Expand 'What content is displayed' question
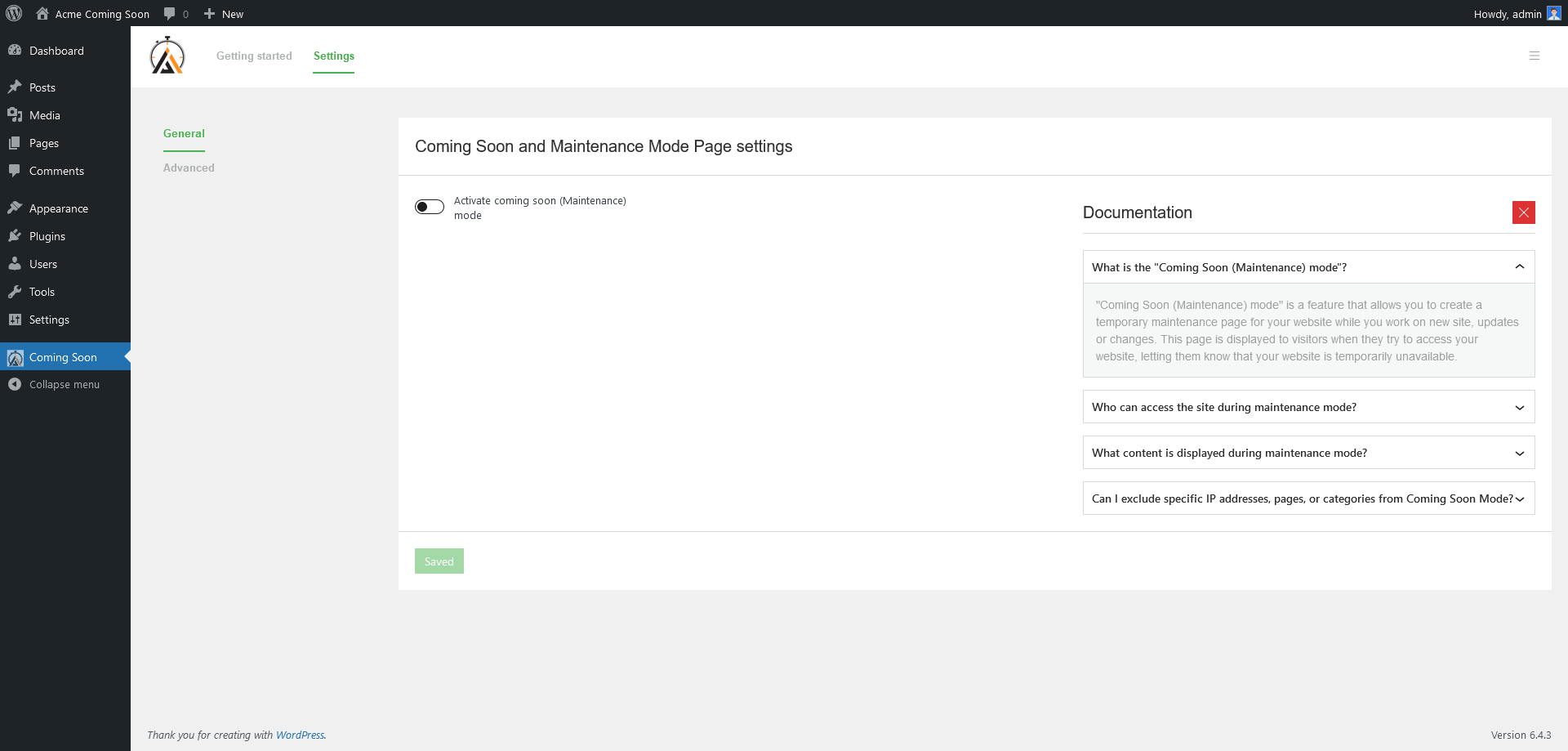 [x=1309, y=453]
